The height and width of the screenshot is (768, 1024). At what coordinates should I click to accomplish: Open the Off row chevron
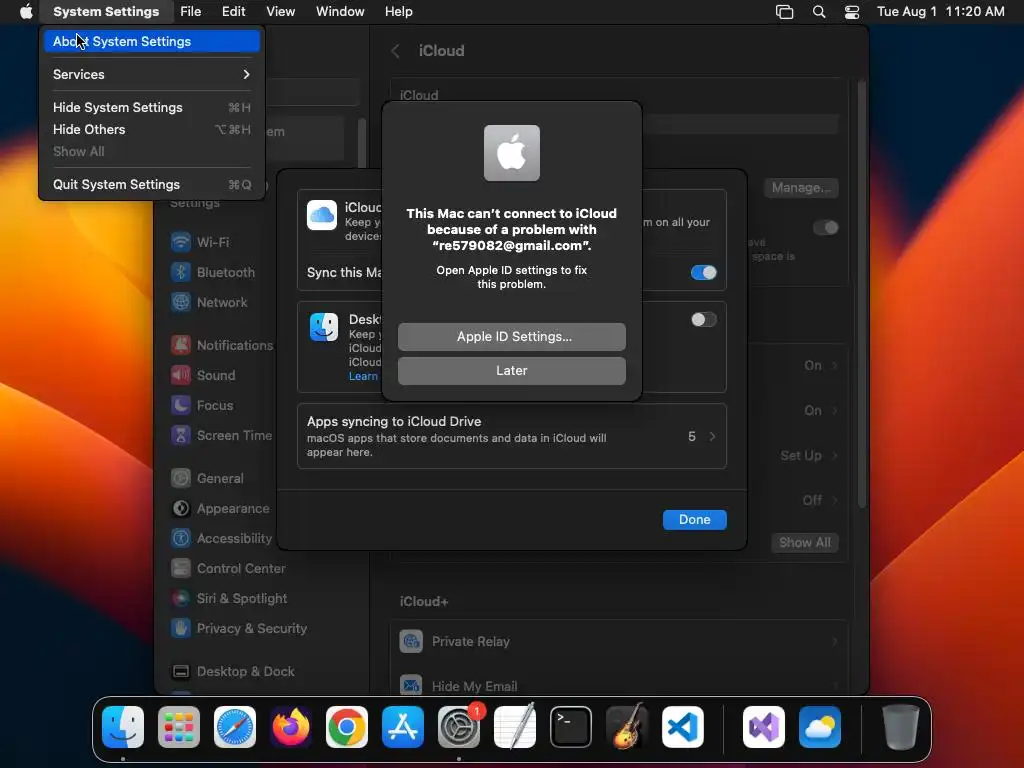coord(835,501)
